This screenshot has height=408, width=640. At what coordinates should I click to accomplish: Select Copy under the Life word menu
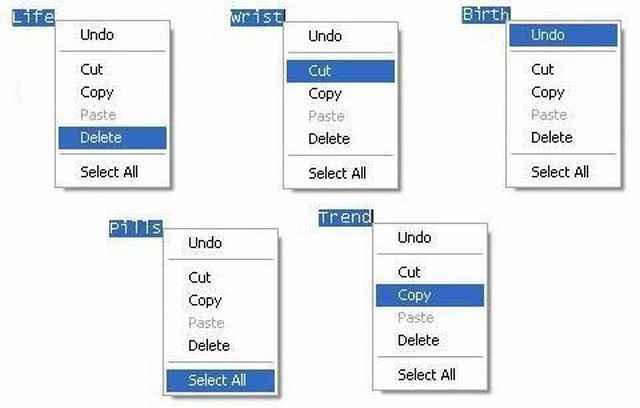[97, 92]
